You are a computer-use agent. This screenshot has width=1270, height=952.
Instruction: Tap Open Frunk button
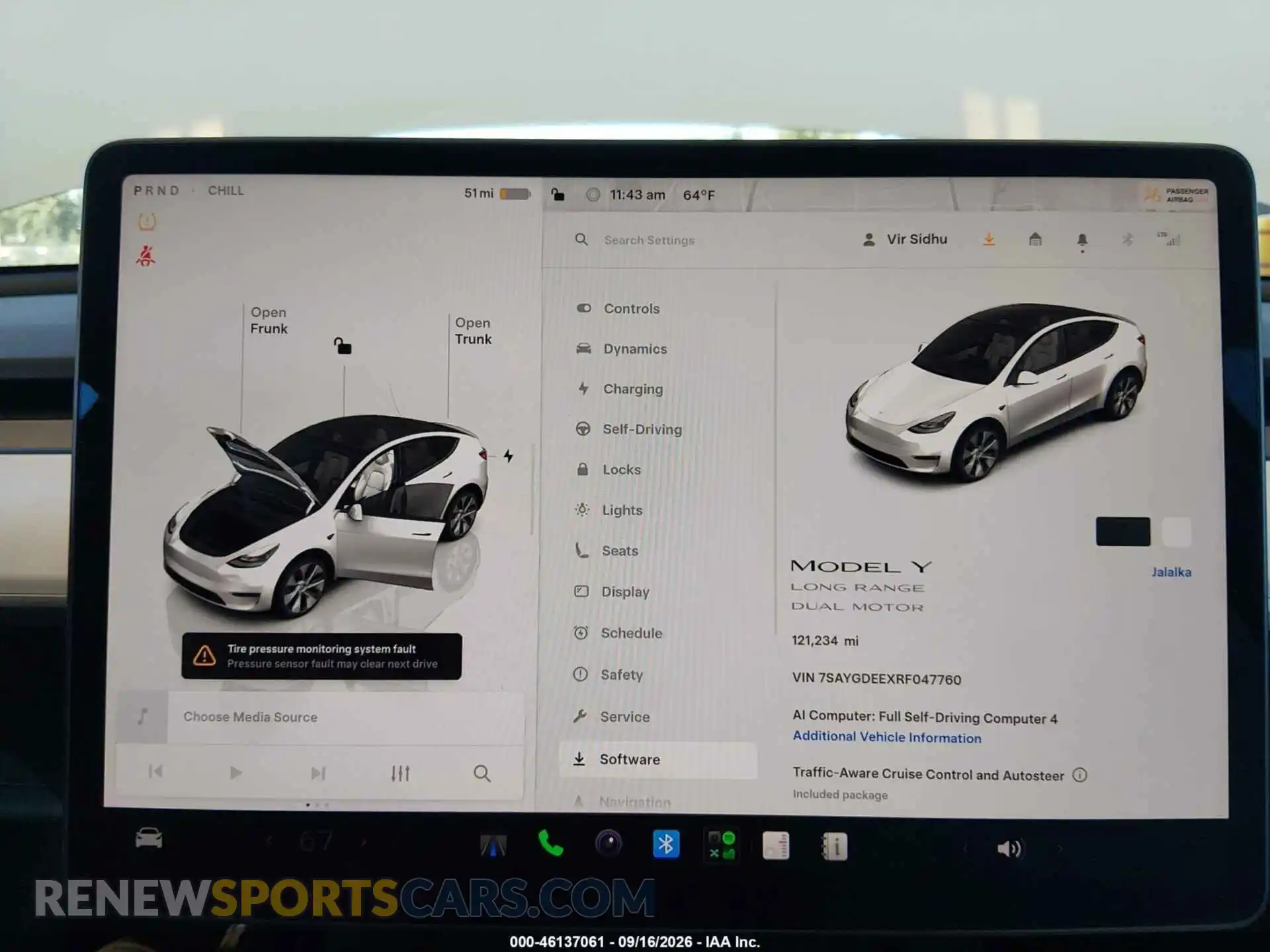(269, 321)
